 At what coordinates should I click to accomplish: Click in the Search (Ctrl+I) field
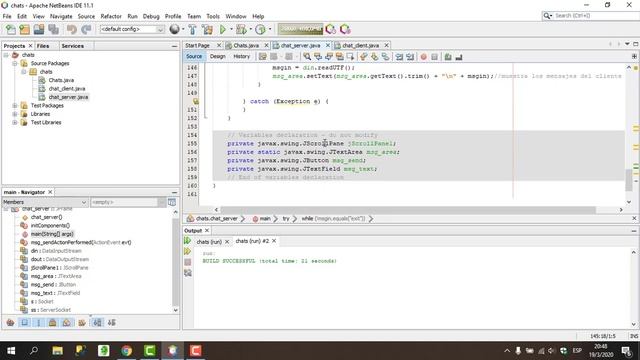coord(596,16)
